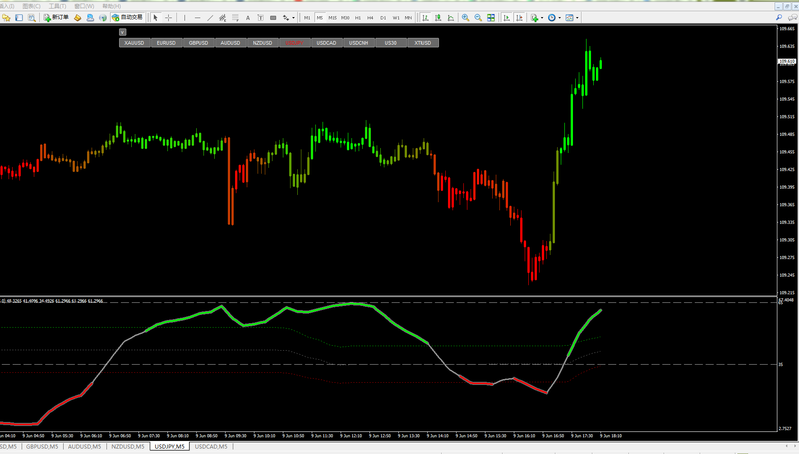799x454 pixels.
Task: Open the USDCAD,M5 chart tab
Action: pos(211,447)
